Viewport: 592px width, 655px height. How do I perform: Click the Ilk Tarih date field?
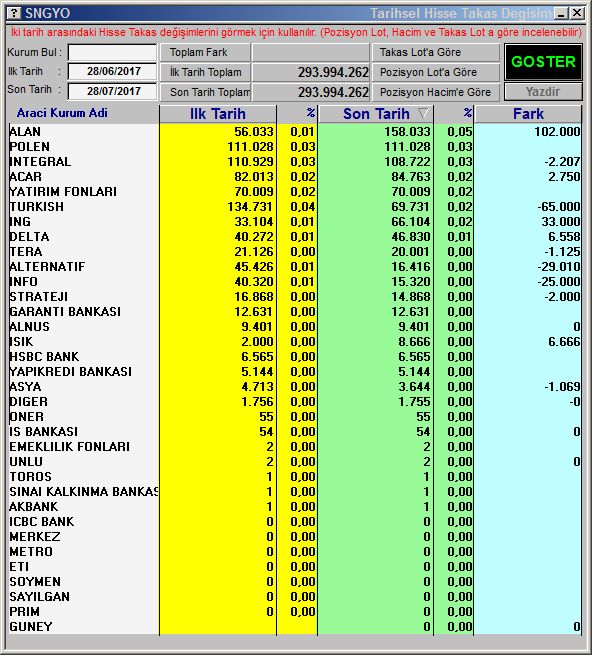click(x=112, y=71)
